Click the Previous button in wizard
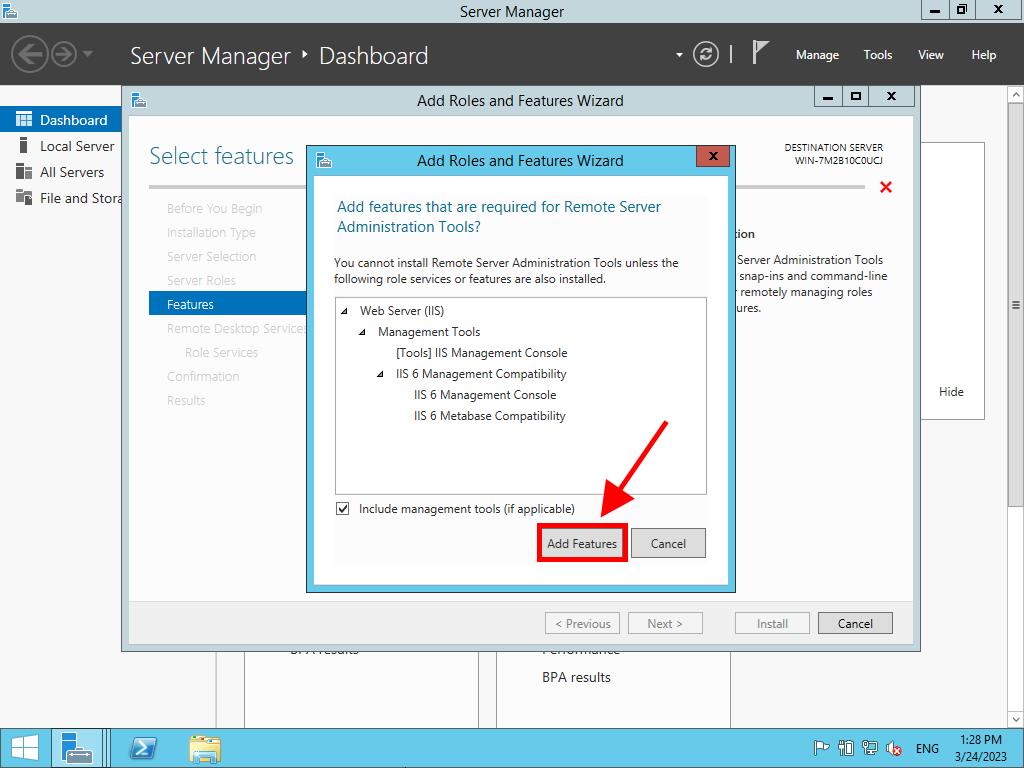 tap(583, 623)
